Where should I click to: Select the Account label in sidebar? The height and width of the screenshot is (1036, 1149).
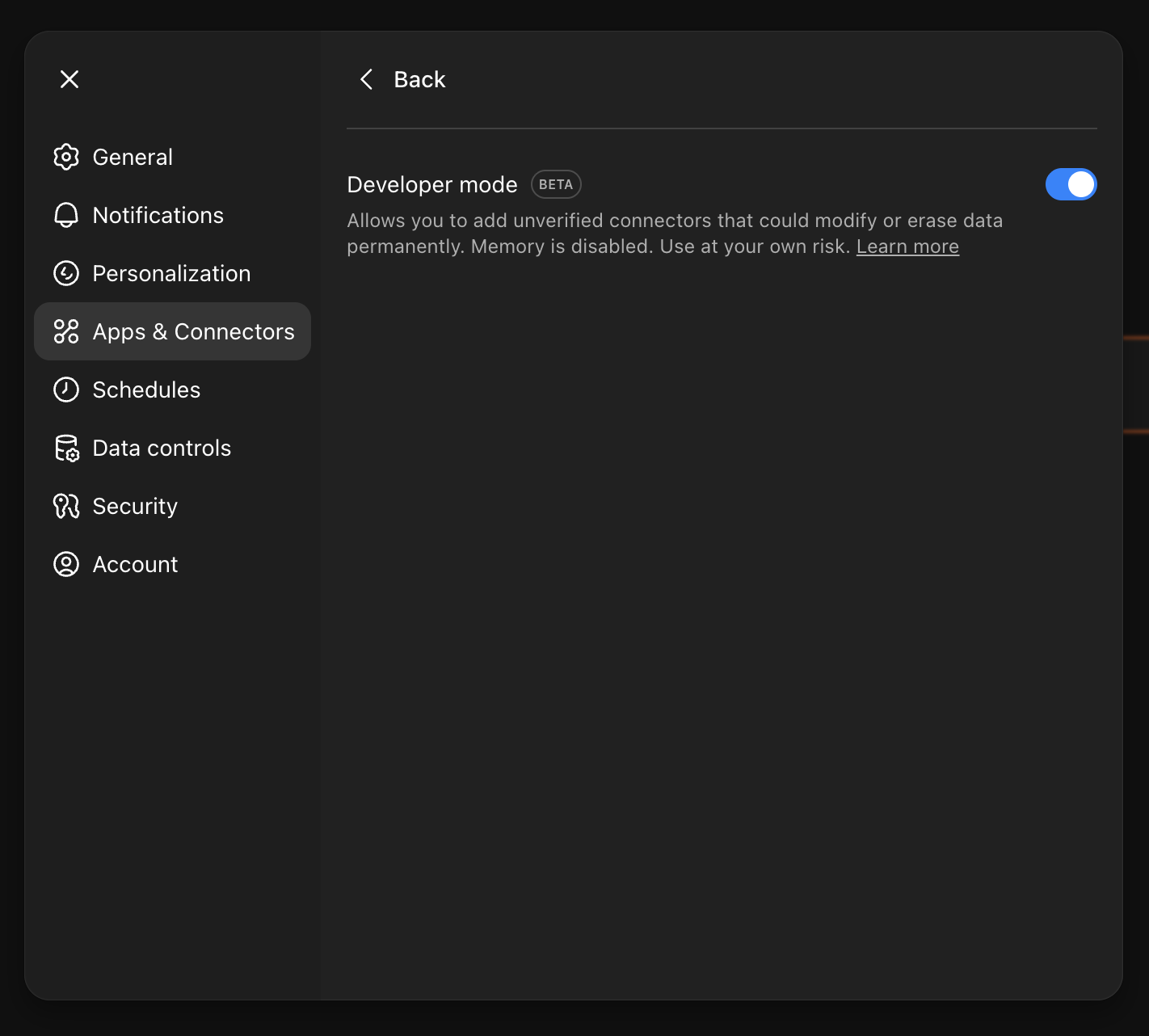pos(135,564)
